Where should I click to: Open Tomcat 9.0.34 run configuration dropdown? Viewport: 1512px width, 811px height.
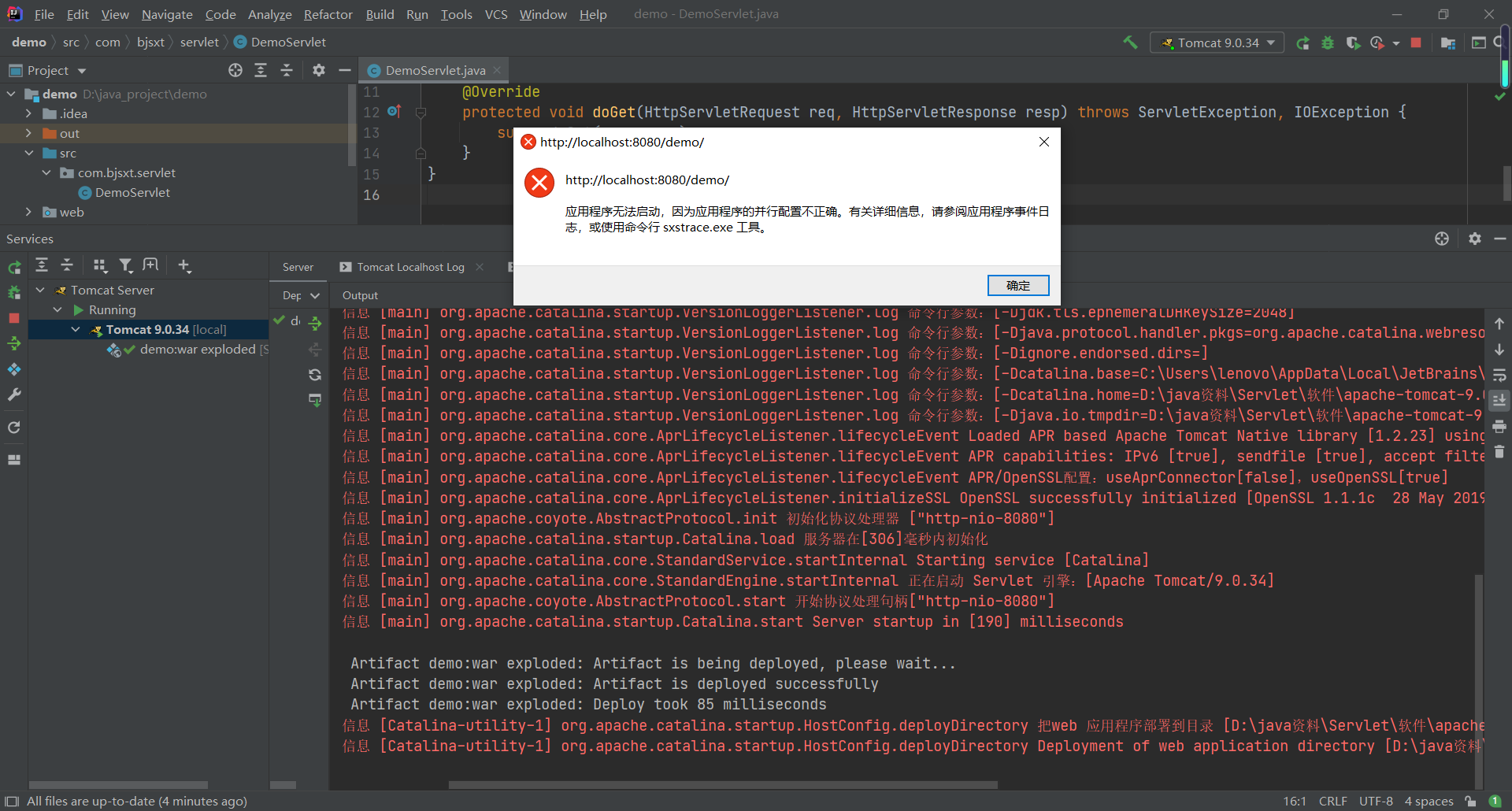[1217, 43]
